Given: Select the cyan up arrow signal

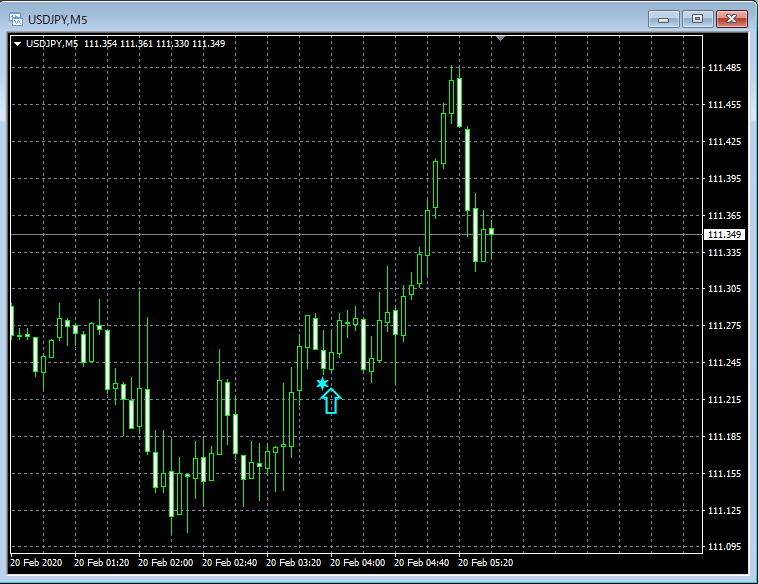Looking at the screenshot, I should [x=331, y=401].
